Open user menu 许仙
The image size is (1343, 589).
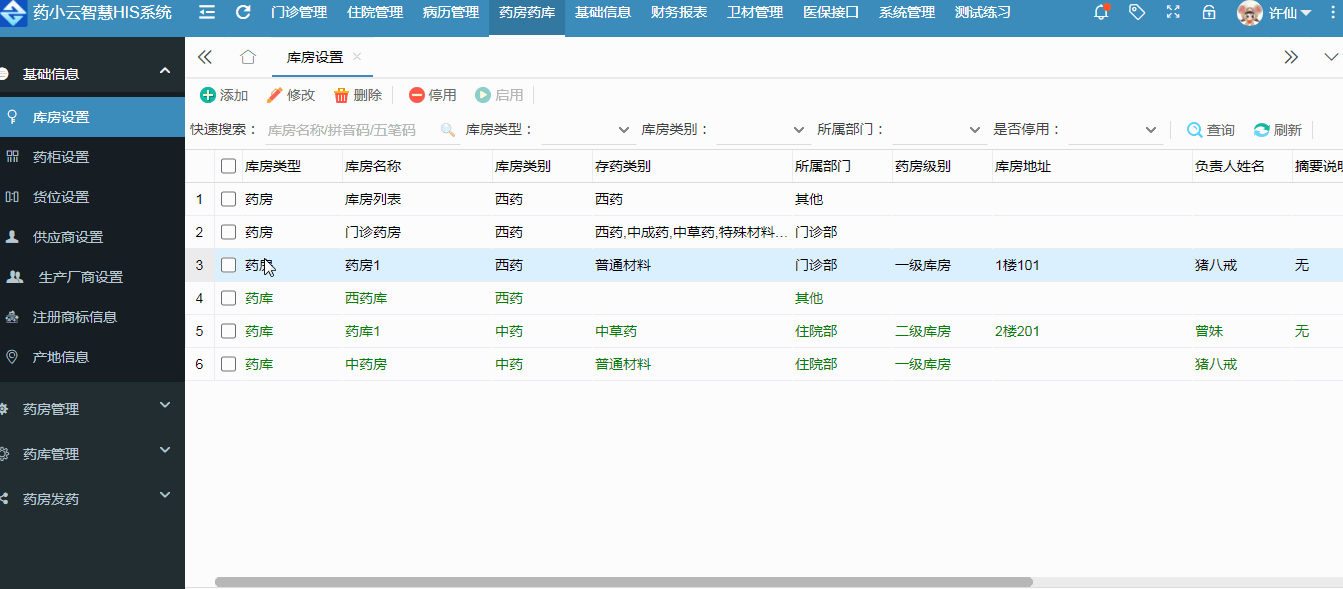click(1291, 13)
